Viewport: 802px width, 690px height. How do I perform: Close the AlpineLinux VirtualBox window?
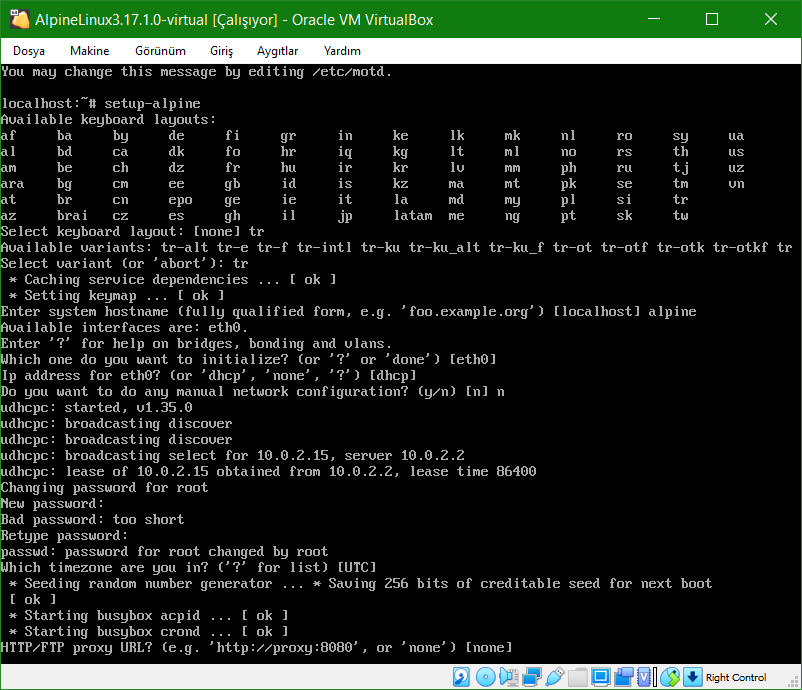click(771, 19)
